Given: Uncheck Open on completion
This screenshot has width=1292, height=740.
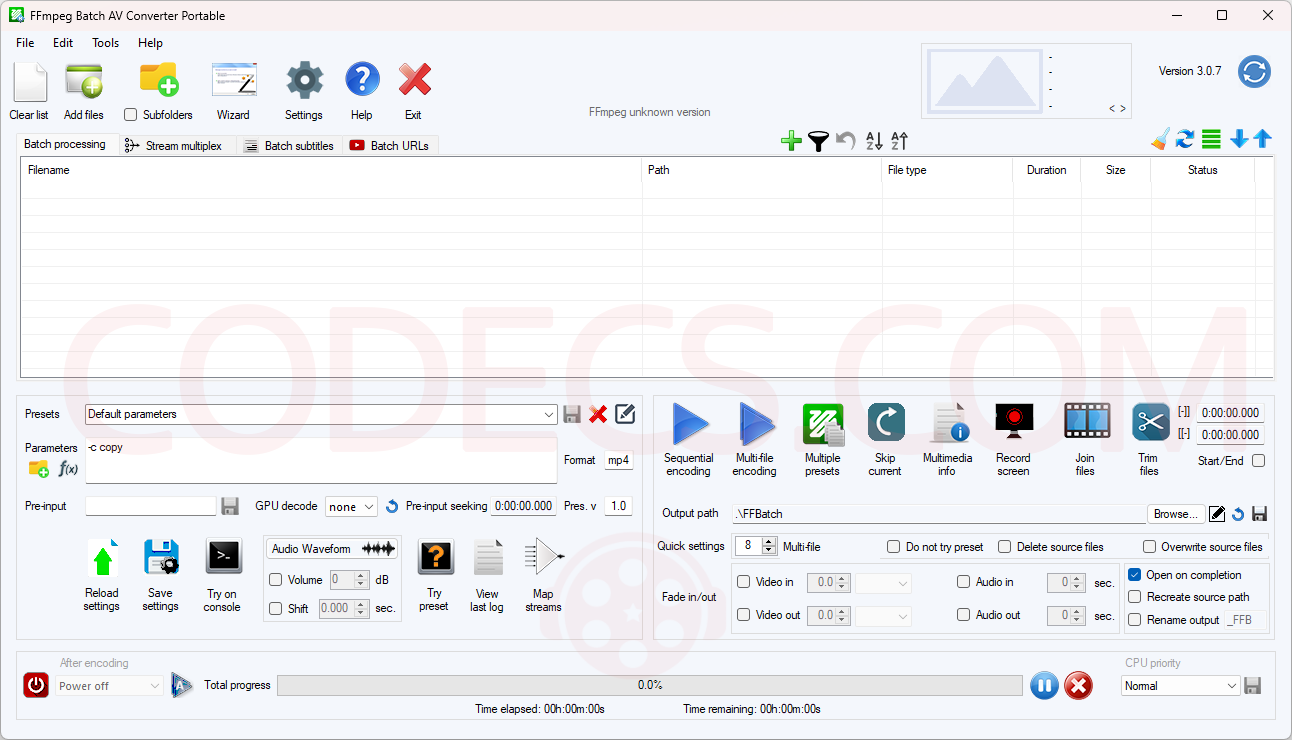Looking at the screenshot, I should click(1135, 575).
